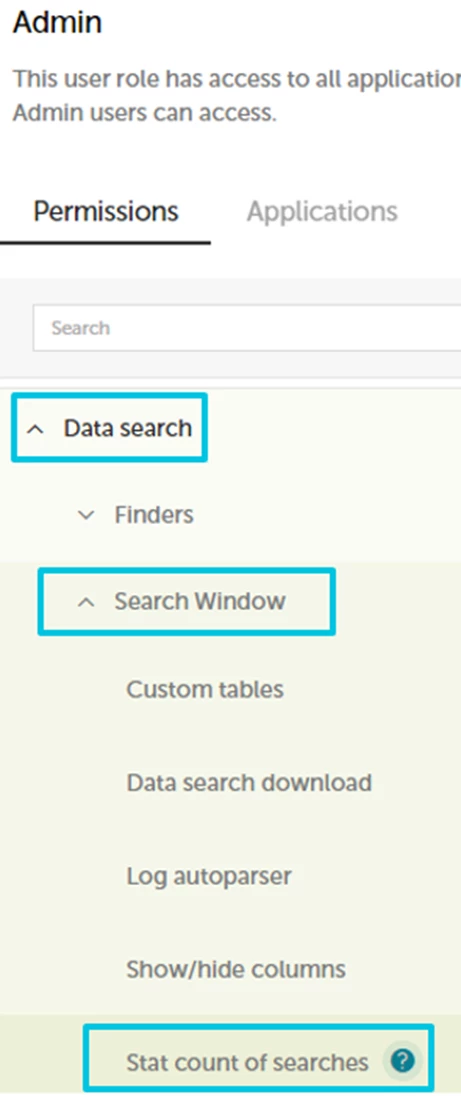This screenshot has height=1097, width=461.
Task: Select the Search Window group label
Action: coord(200,602)
